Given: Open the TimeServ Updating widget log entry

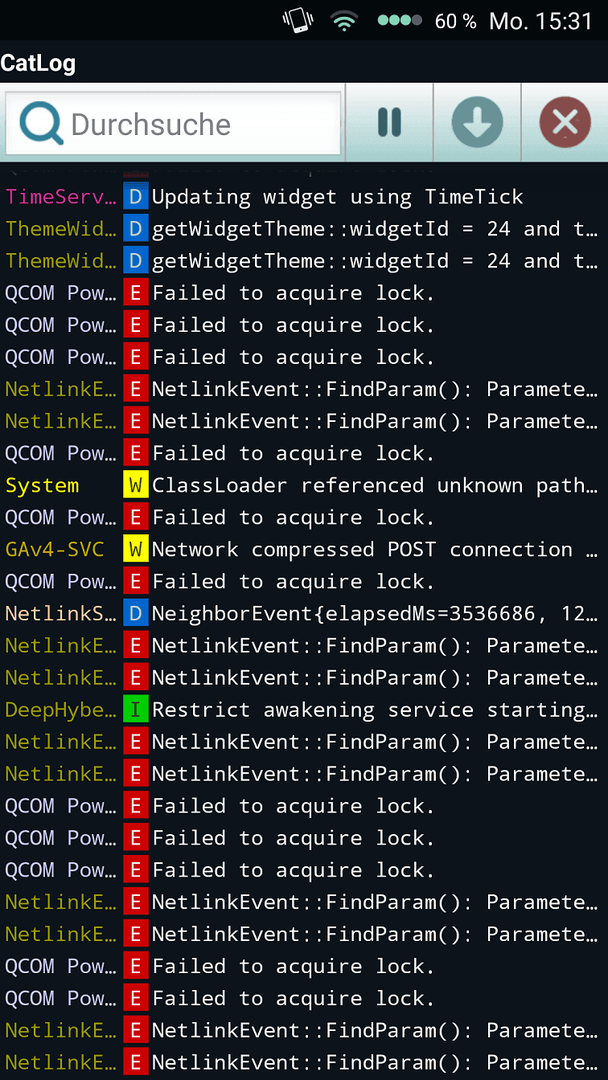Looking at the screenshot, I should (x=304, y=197).
